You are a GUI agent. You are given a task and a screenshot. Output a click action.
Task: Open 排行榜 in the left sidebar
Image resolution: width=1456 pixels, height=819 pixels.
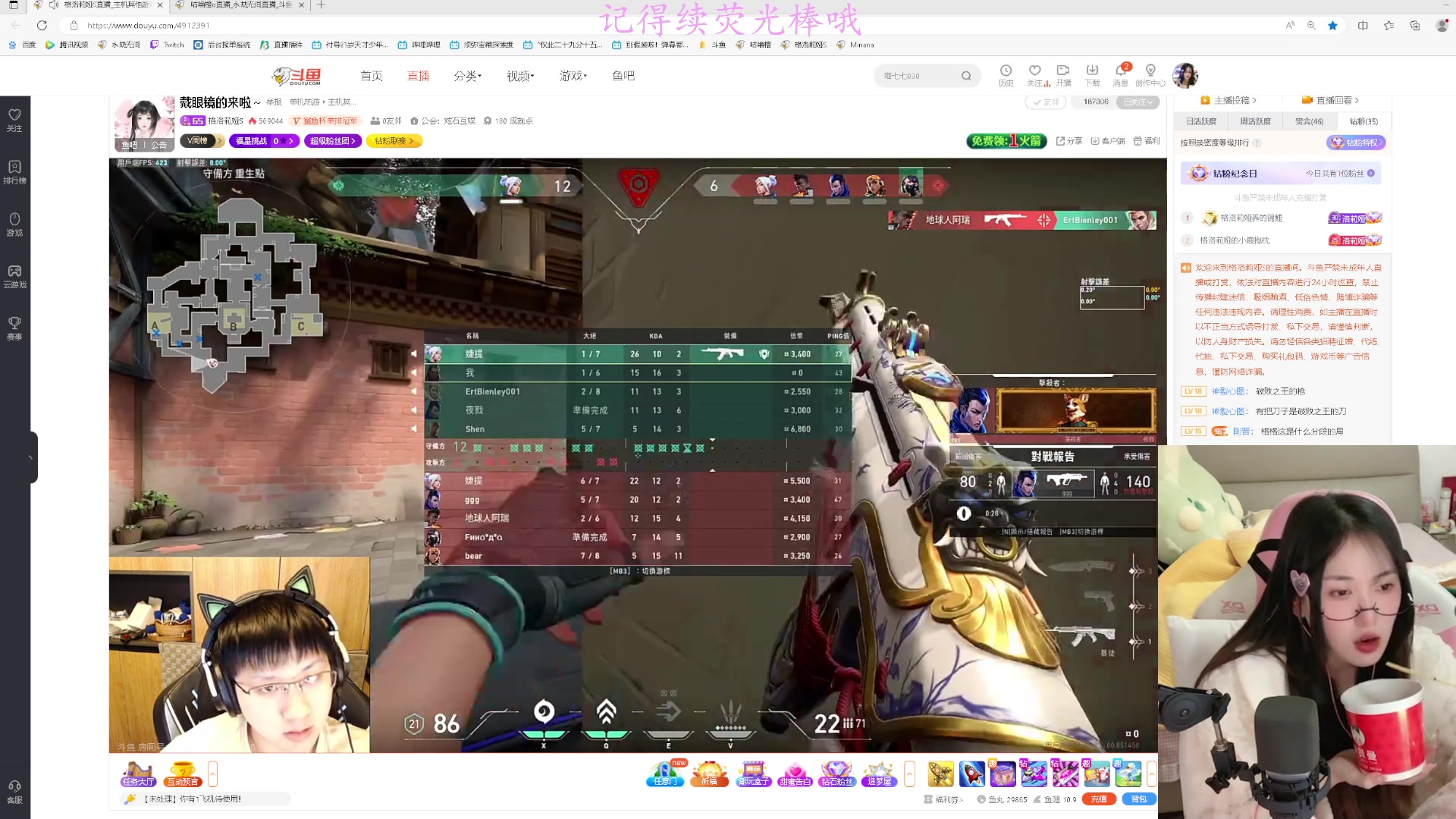[x=14, y=171]
